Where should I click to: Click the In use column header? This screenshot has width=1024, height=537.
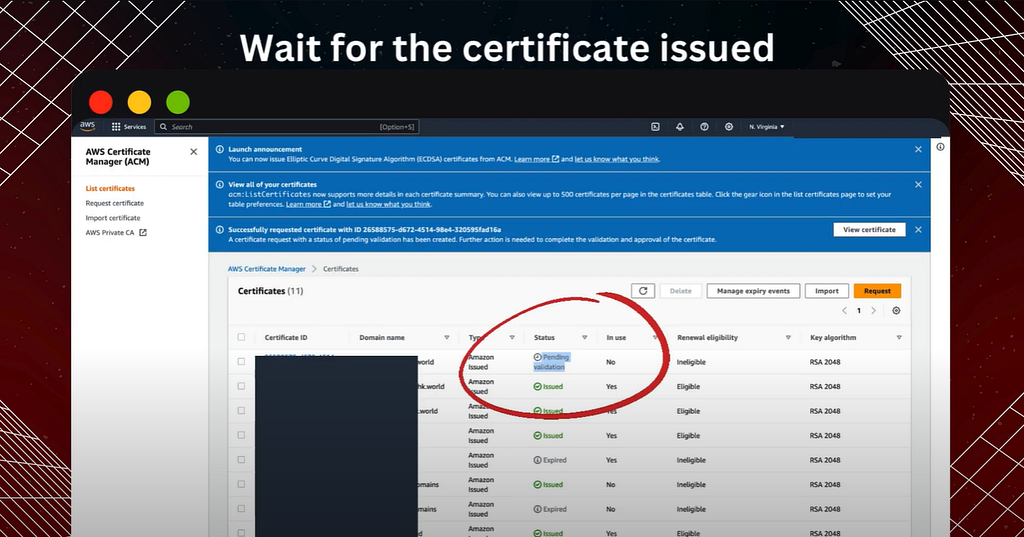(x=616, y=338)
